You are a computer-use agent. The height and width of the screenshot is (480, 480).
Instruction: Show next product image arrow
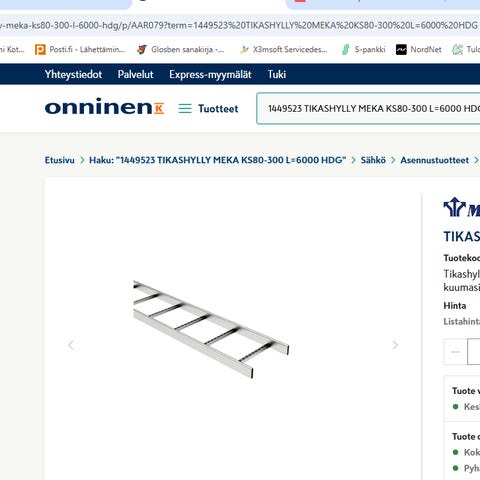click(395, 345)
